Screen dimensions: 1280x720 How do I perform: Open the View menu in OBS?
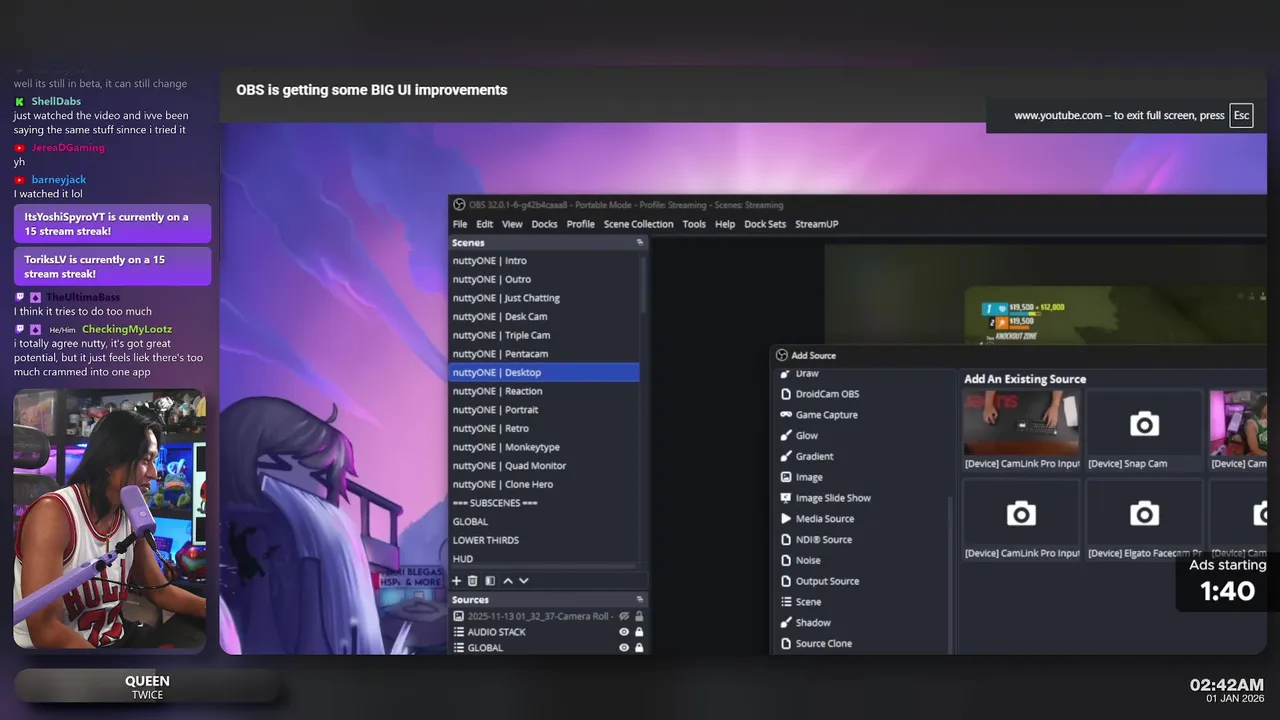(x=512, y=224)
